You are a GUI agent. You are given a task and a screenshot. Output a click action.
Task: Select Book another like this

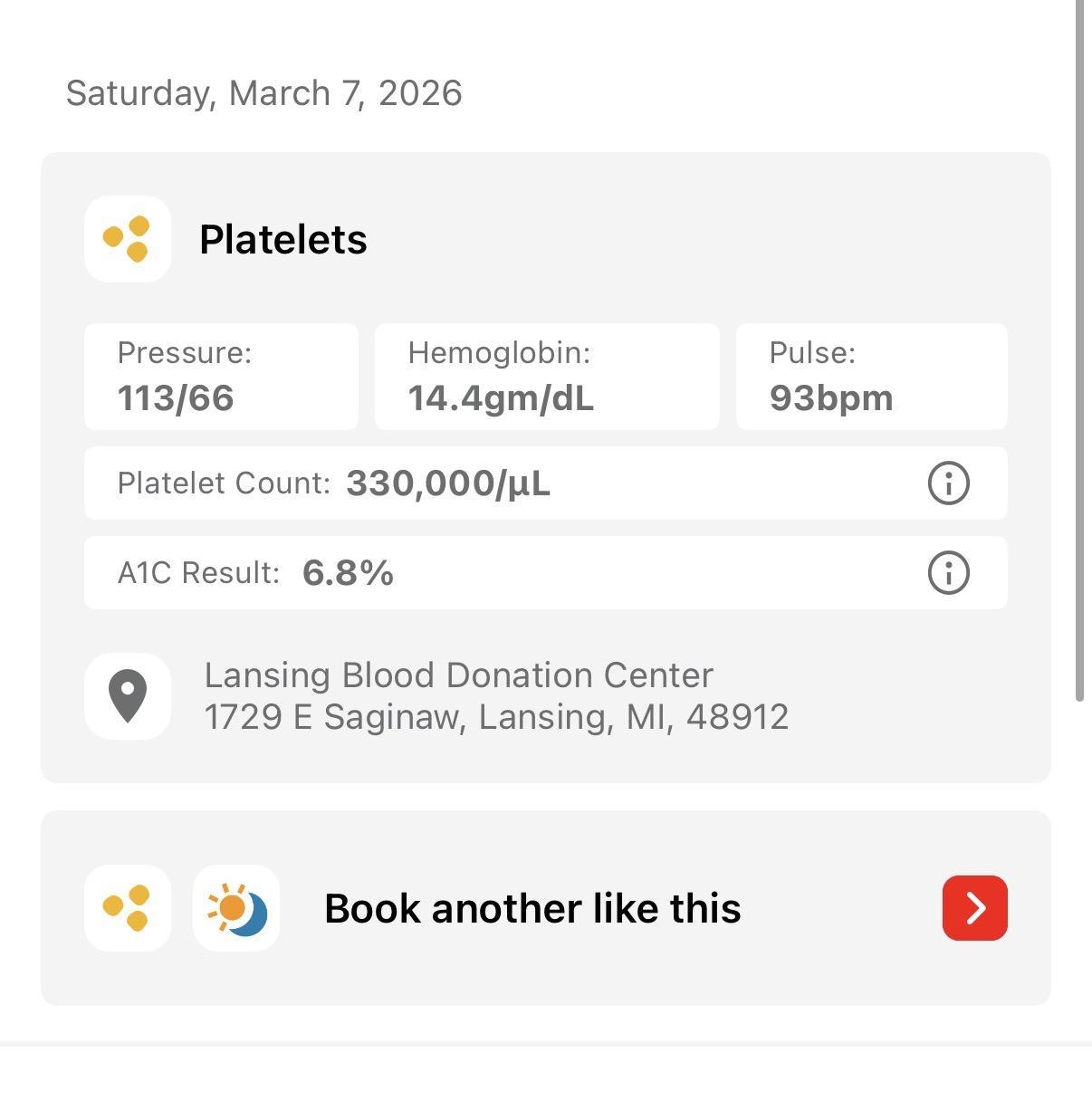click(x=974, y=907)
